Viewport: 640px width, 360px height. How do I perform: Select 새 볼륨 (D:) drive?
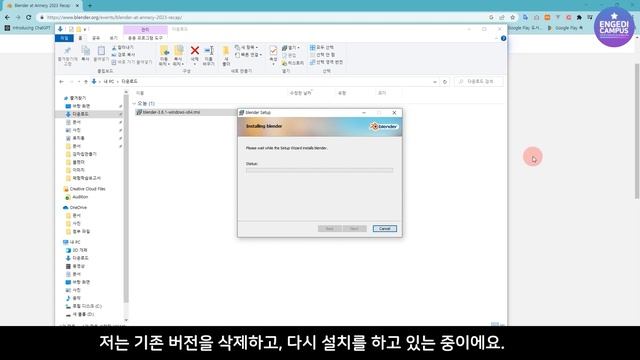pos(80,314)
